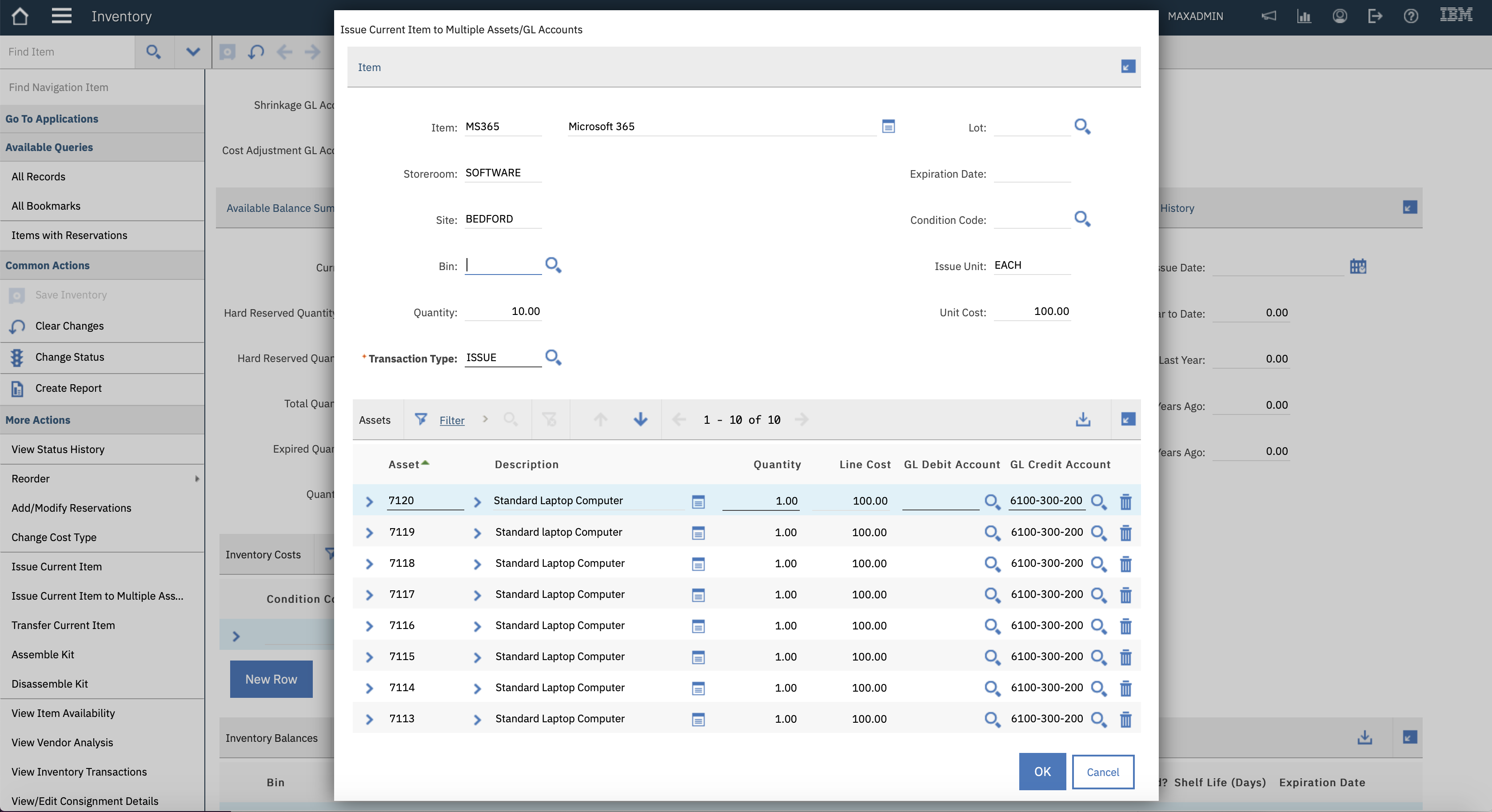Open the long description for asset 7118
Image resolution: width=1492 pixels, height=812 pixels.
(x=698, y=564)
